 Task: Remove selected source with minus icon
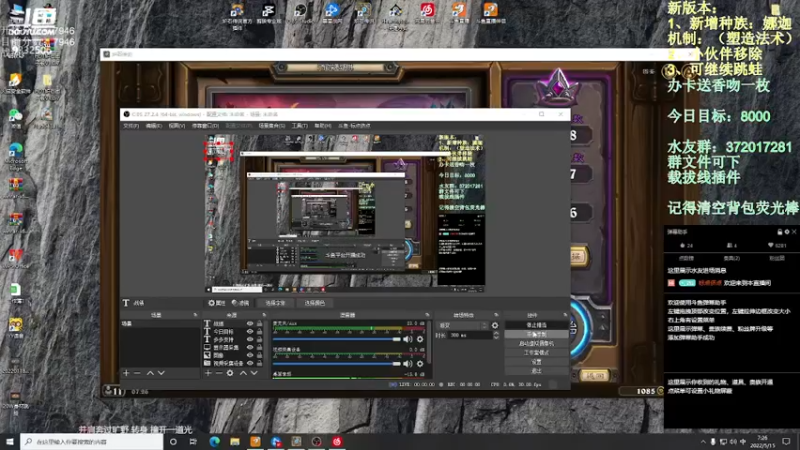[x=219, y=373]
